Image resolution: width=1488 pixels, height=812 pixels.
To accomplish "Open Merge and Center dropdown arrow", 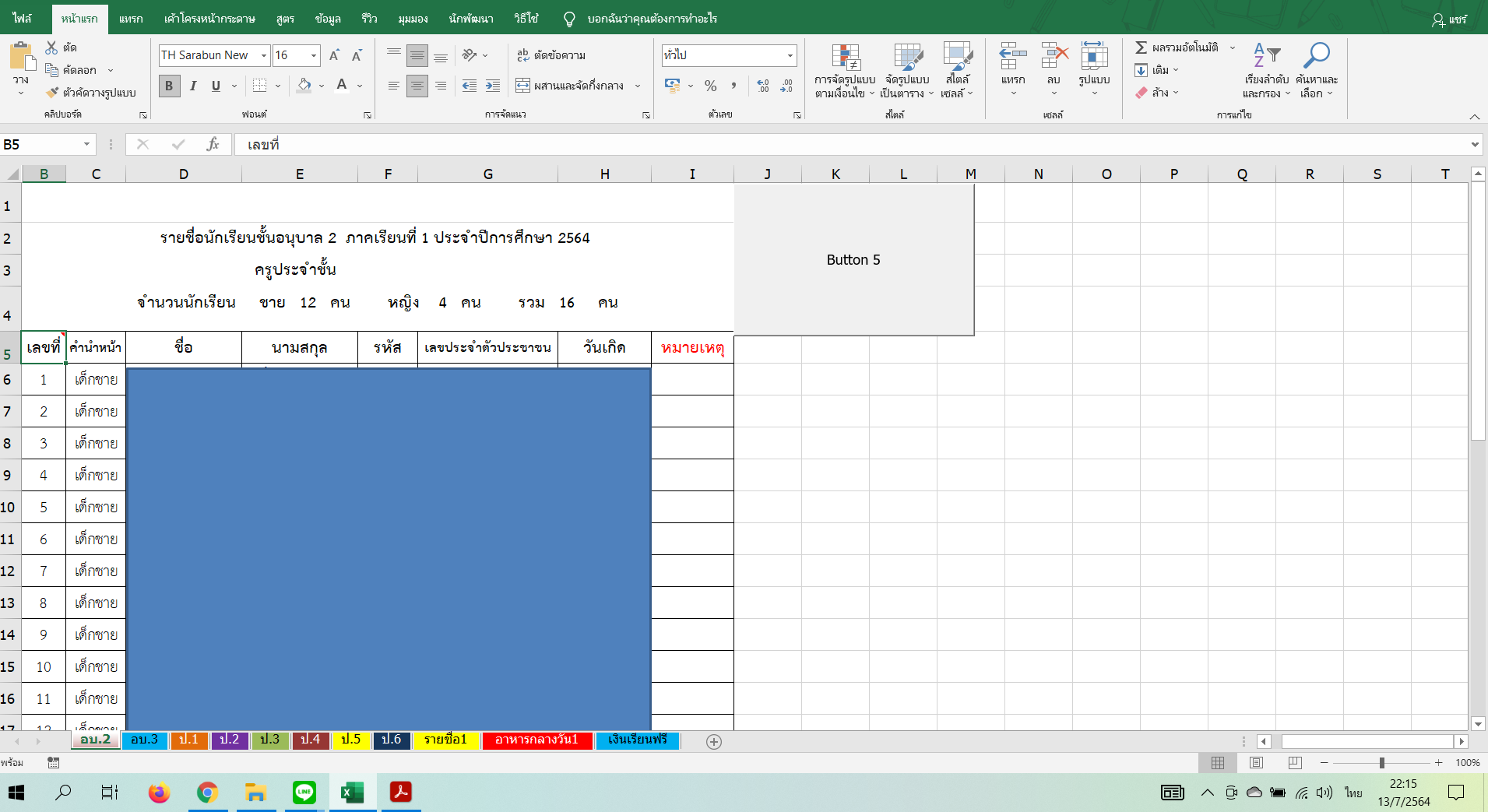I will click(638, 86).
